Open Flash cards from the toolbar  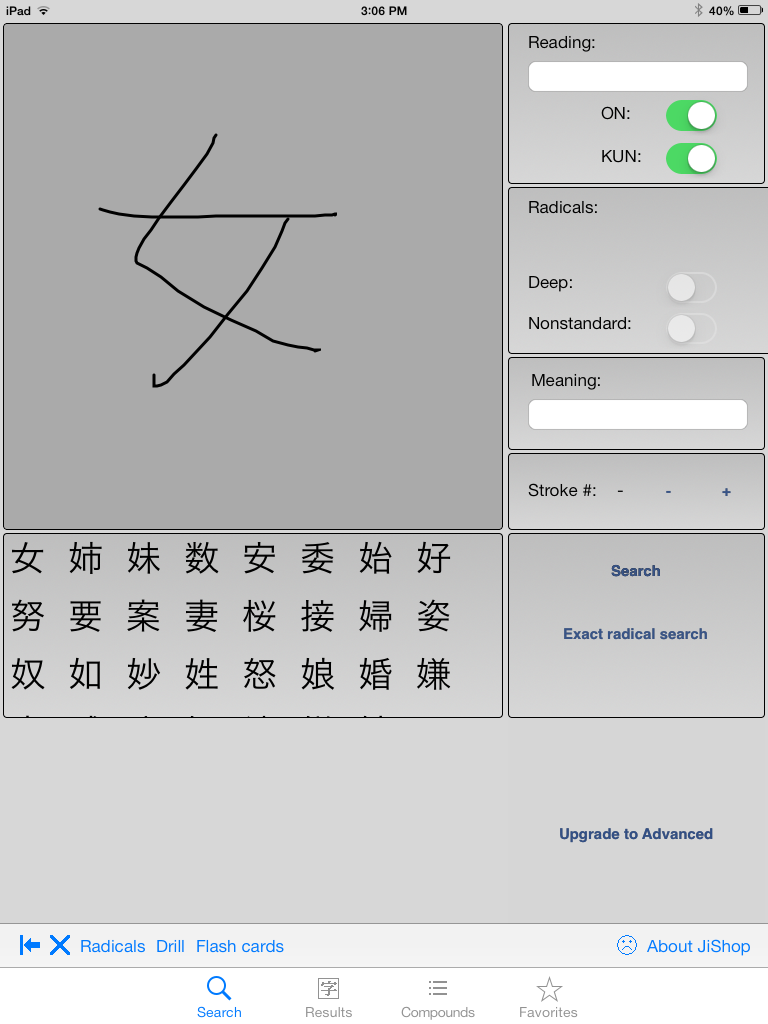(240, 946)
